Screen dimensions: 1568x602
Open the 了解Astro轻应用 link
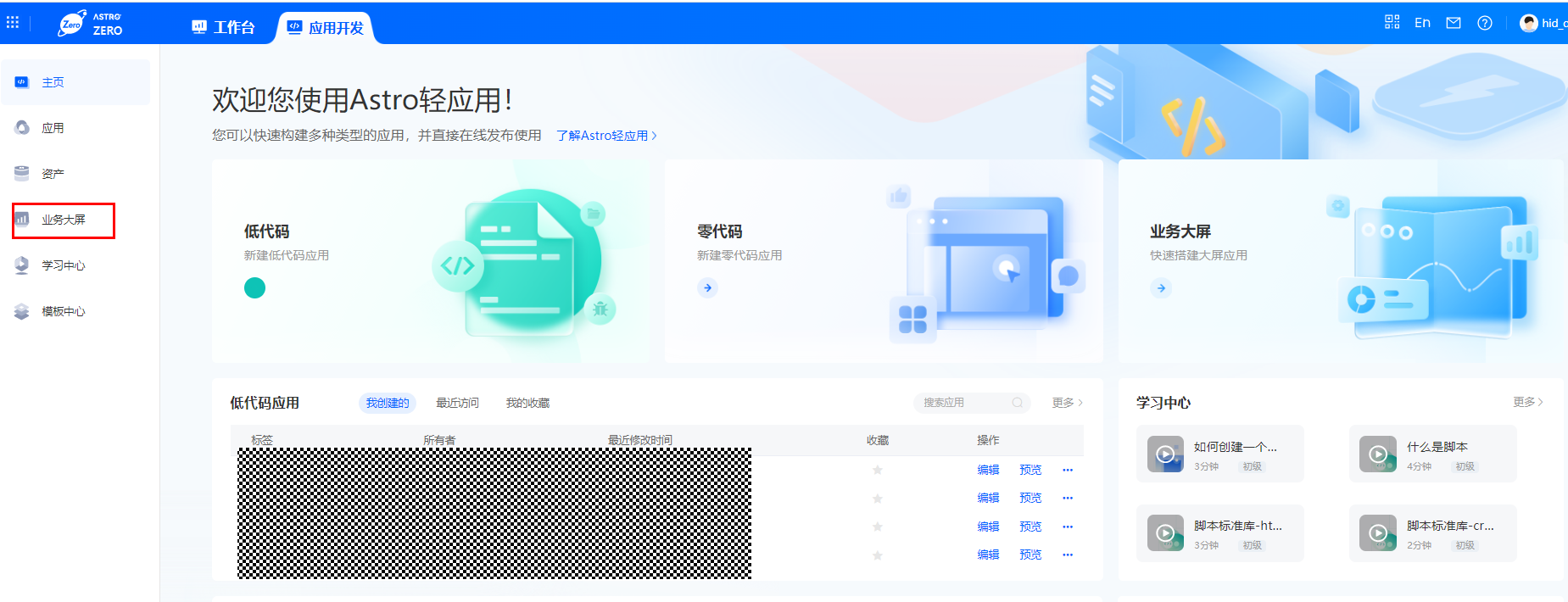pyautogui.click(x=606, y=136)
